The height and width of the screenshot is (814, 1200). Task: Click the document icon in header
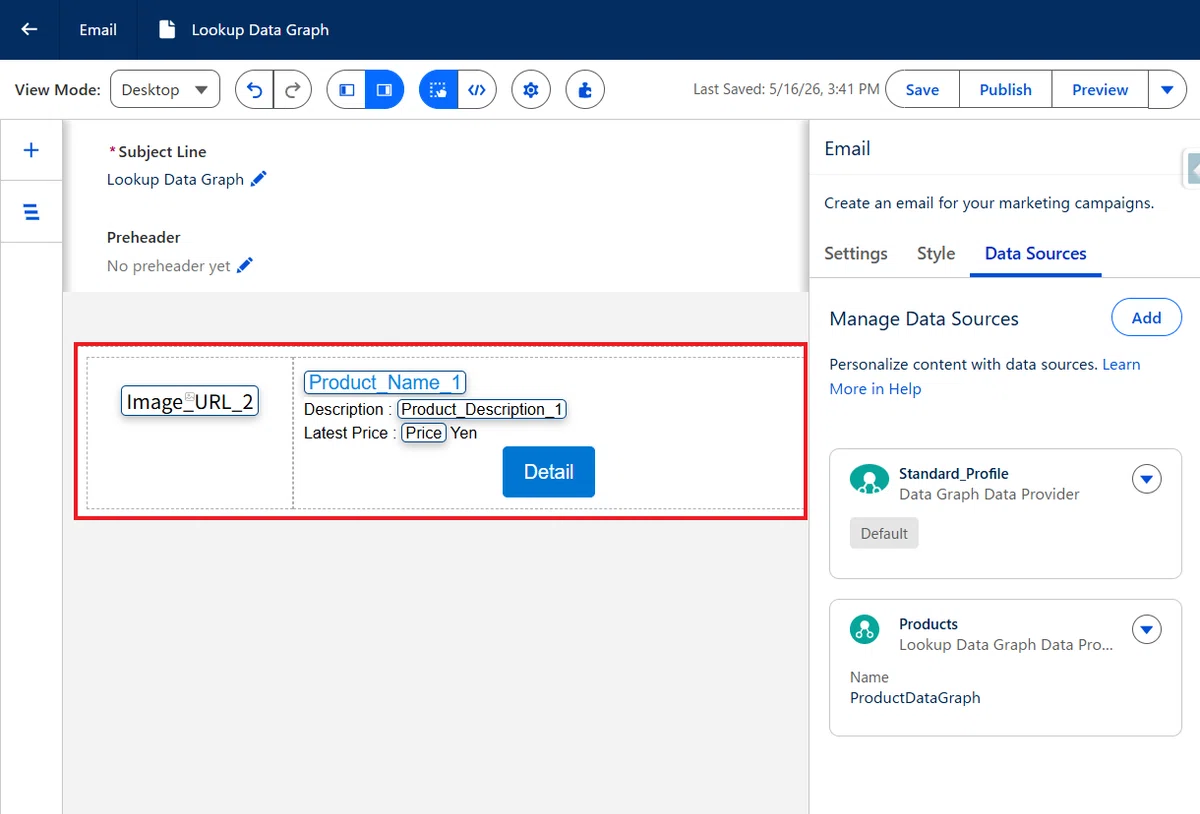coord(167,29)
